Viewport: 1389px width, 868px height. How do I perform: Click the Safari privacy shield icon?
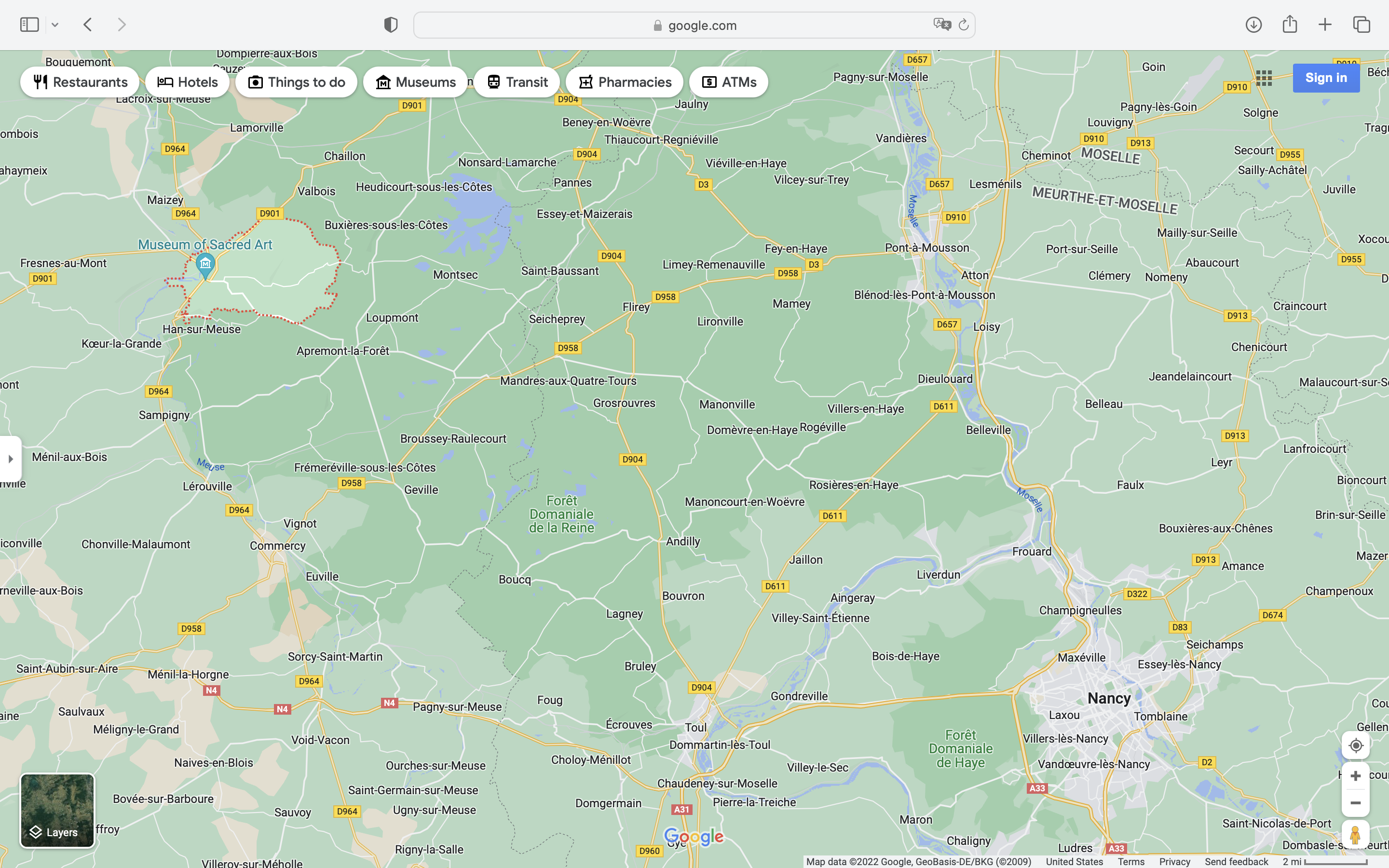(391, 25)
